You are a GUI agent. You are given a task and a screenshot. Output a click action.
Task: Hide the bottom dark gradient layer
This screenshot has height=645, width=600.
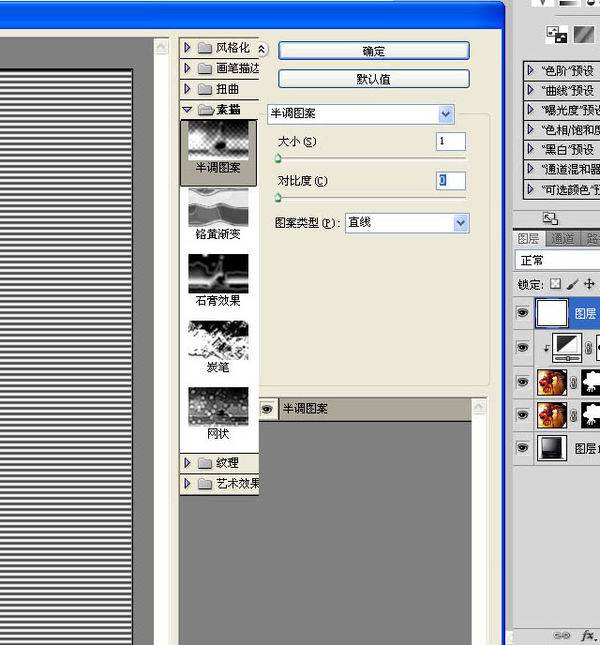click(523, 448)
